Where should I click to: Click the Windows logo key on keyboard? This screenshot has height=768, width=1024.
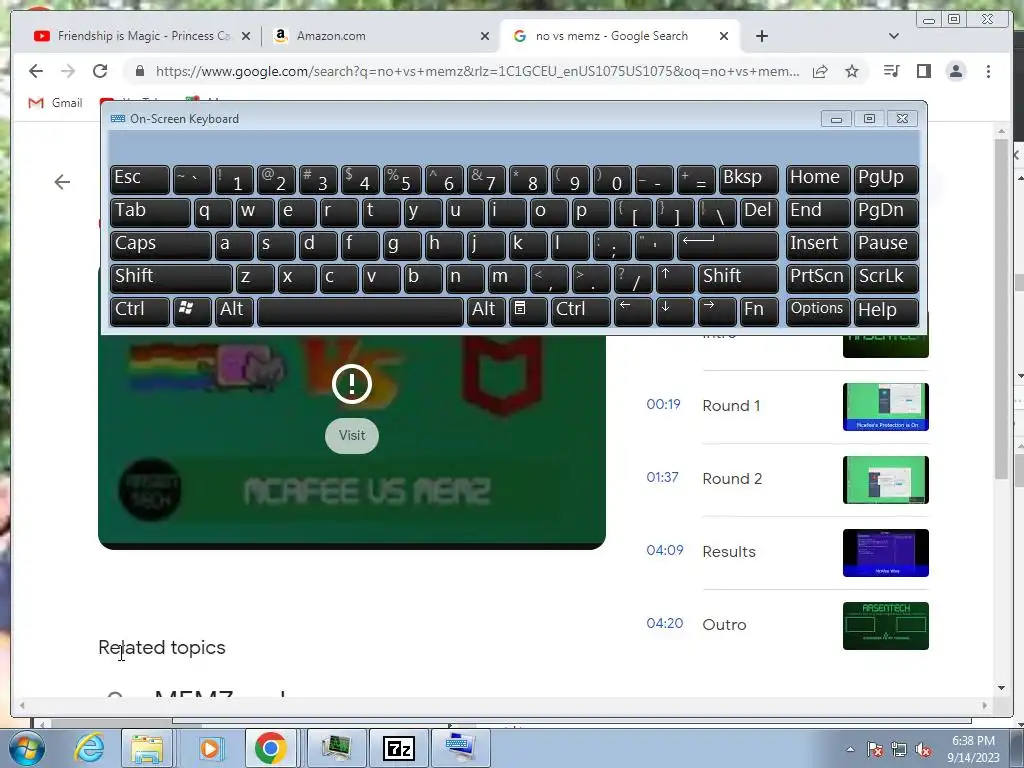pyautogui.click(x=192, y=311)
